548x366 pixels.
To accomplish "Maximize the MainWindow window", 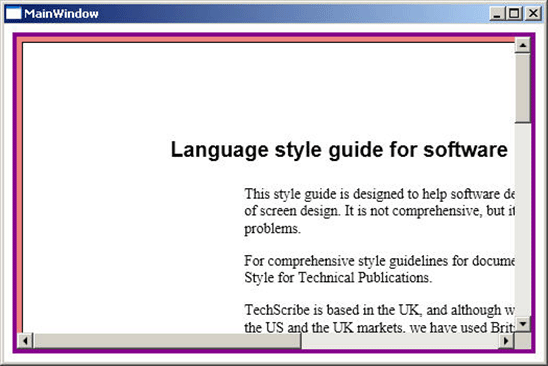I will click(514, 14).
